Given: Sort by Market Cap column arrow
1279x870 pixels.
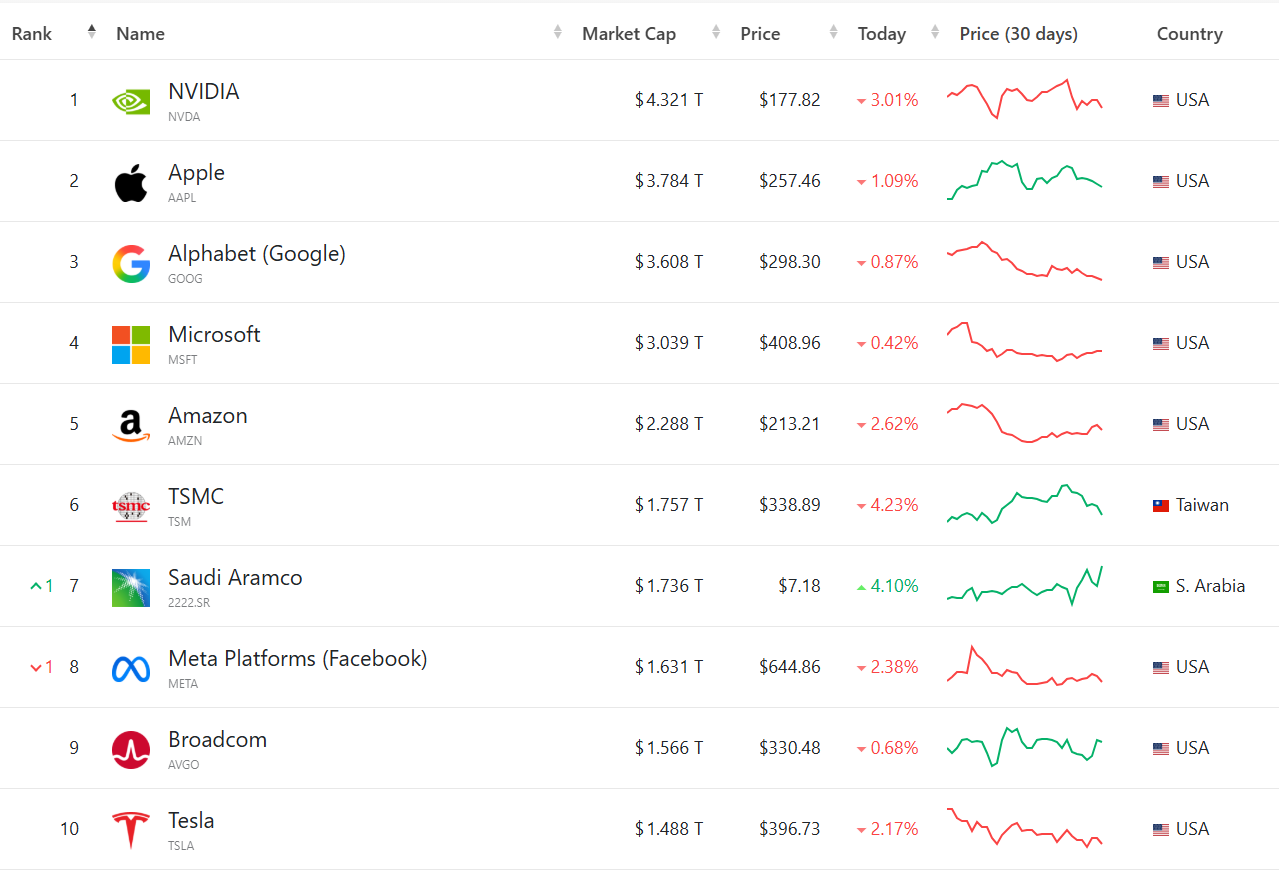Looking at the screenshot, I should (x=716, y=33).
